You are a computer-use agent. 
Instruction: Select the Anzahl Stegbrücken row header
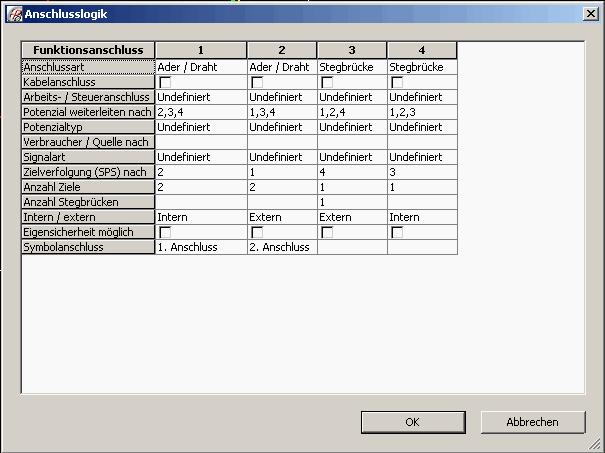(88, 202)
